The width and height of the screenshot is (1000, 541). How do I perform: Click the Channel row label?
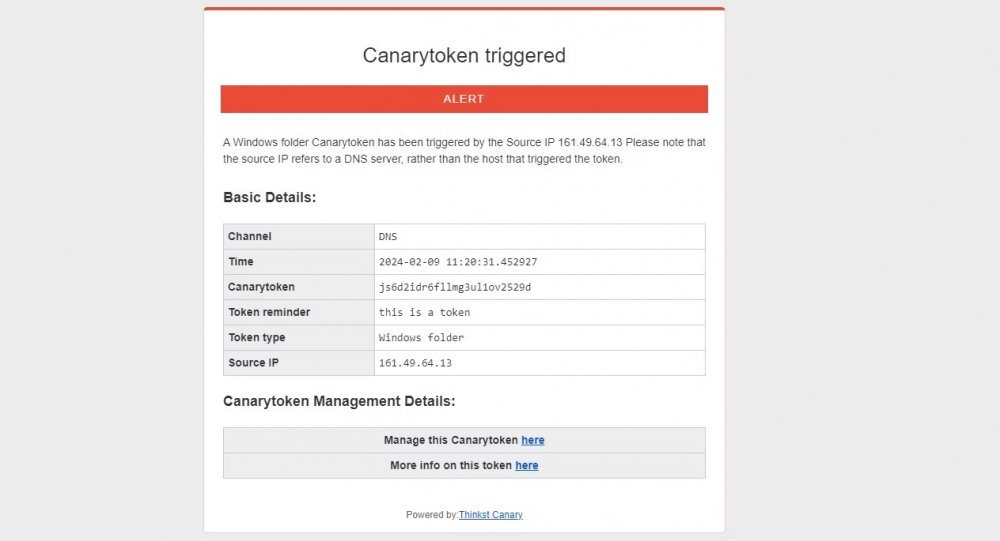click(x=249, y=236)
